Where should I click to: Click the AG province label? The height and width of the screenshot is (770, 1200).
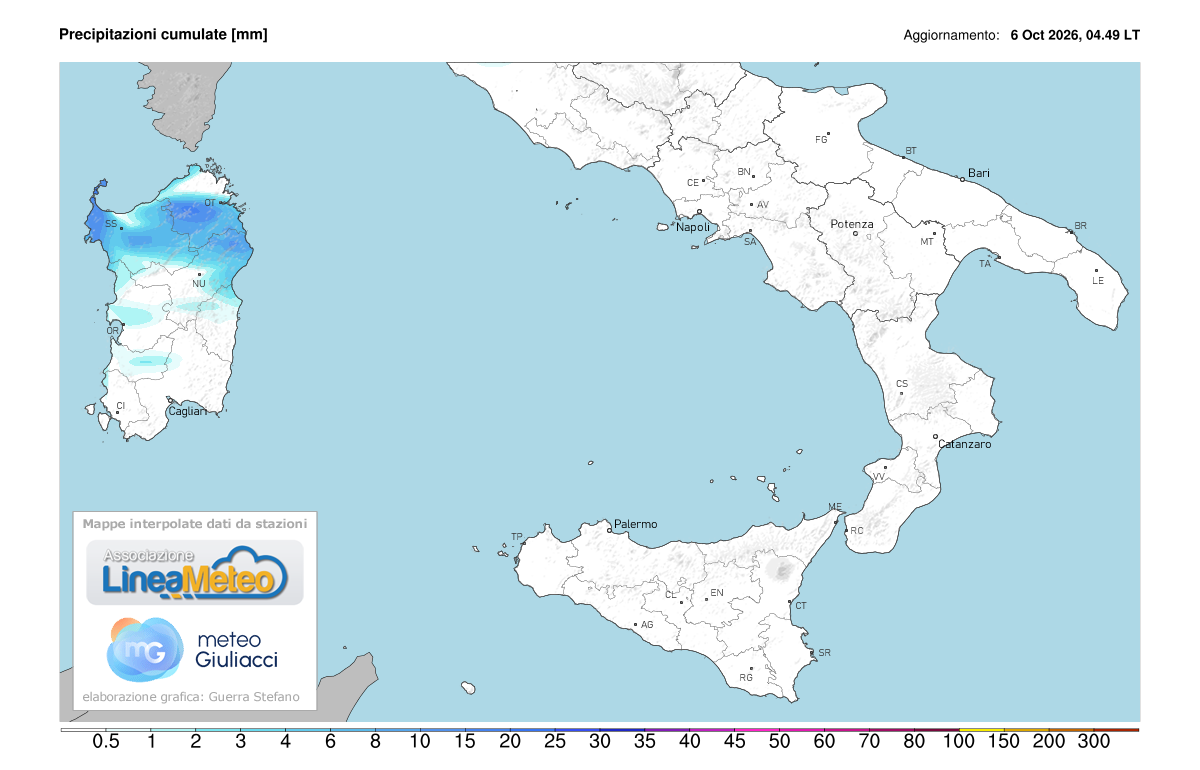tap(647, 624)
